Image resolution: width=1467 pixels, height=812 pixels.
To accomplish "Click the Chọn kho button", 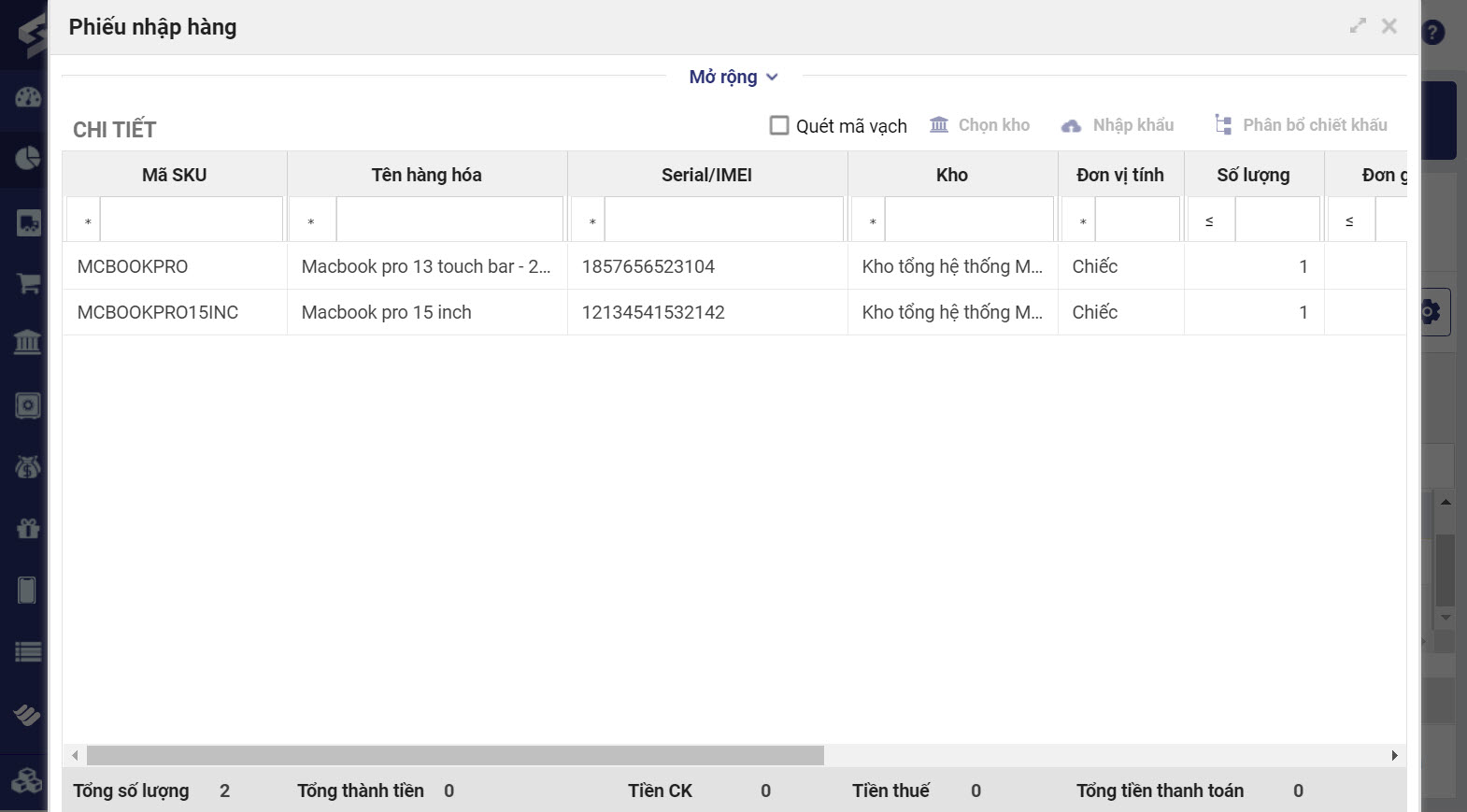I will (980, 125).
